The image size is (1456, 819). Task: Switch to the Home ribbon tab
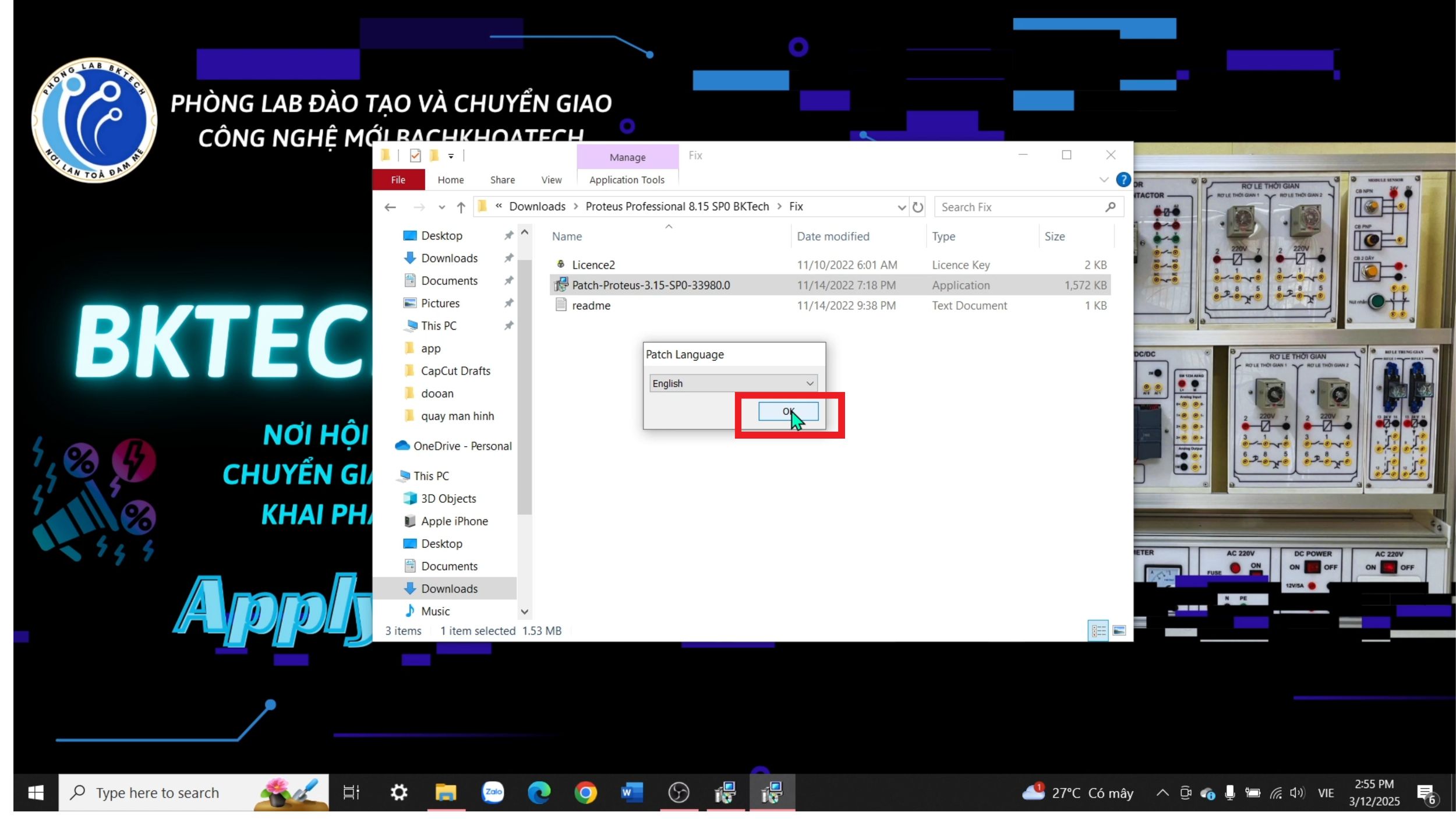coord(451,180)
